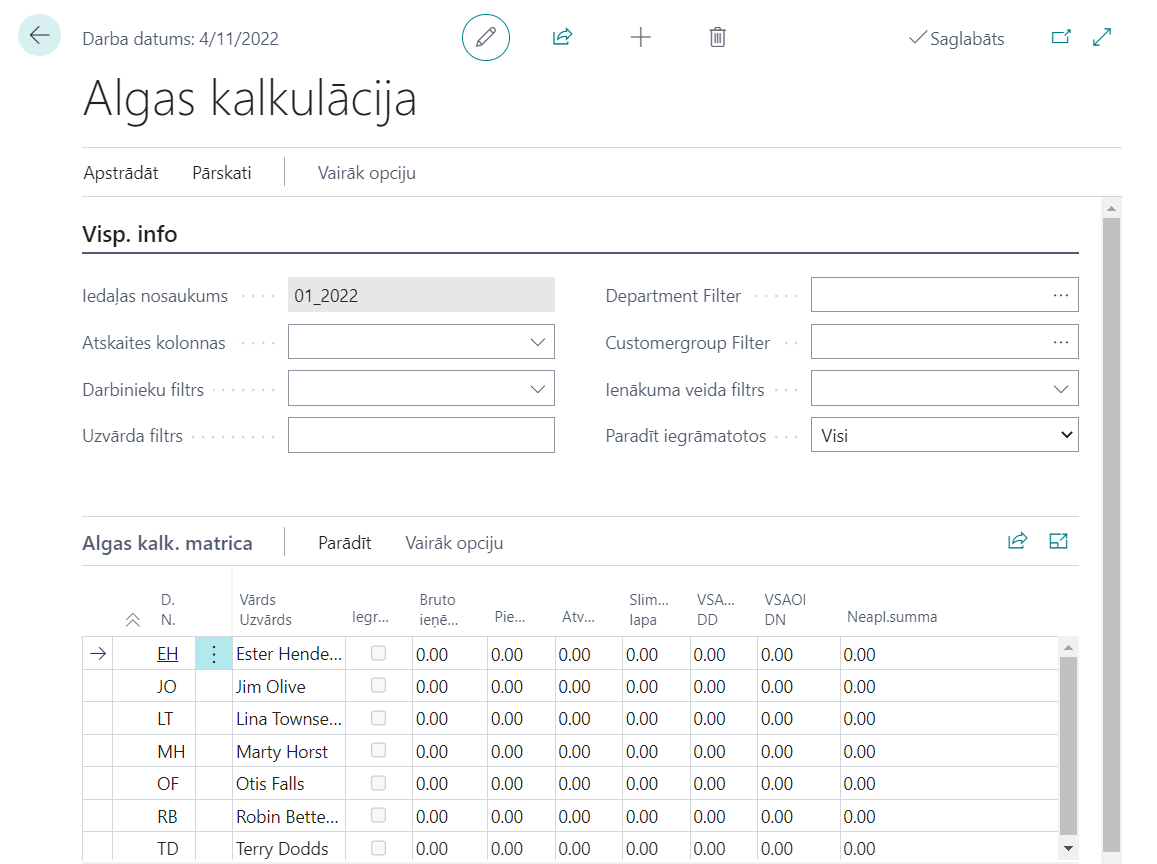
Task: Open the Darbinieku filtrs dropdown
Action: pos(538,389)
